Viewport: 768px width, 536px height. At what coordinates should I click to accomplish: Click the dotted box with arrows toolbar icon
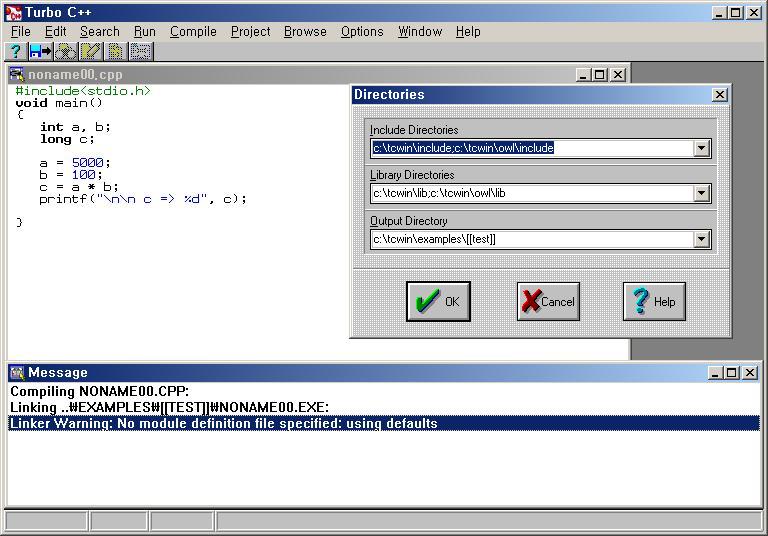tap(141, 51)
